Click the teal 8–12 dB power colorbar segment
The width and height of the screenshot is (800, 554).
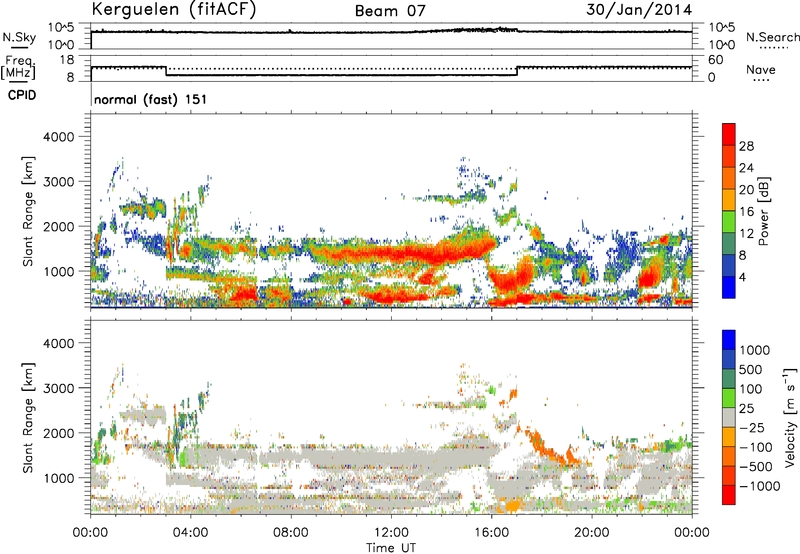[x=729, y=243]
